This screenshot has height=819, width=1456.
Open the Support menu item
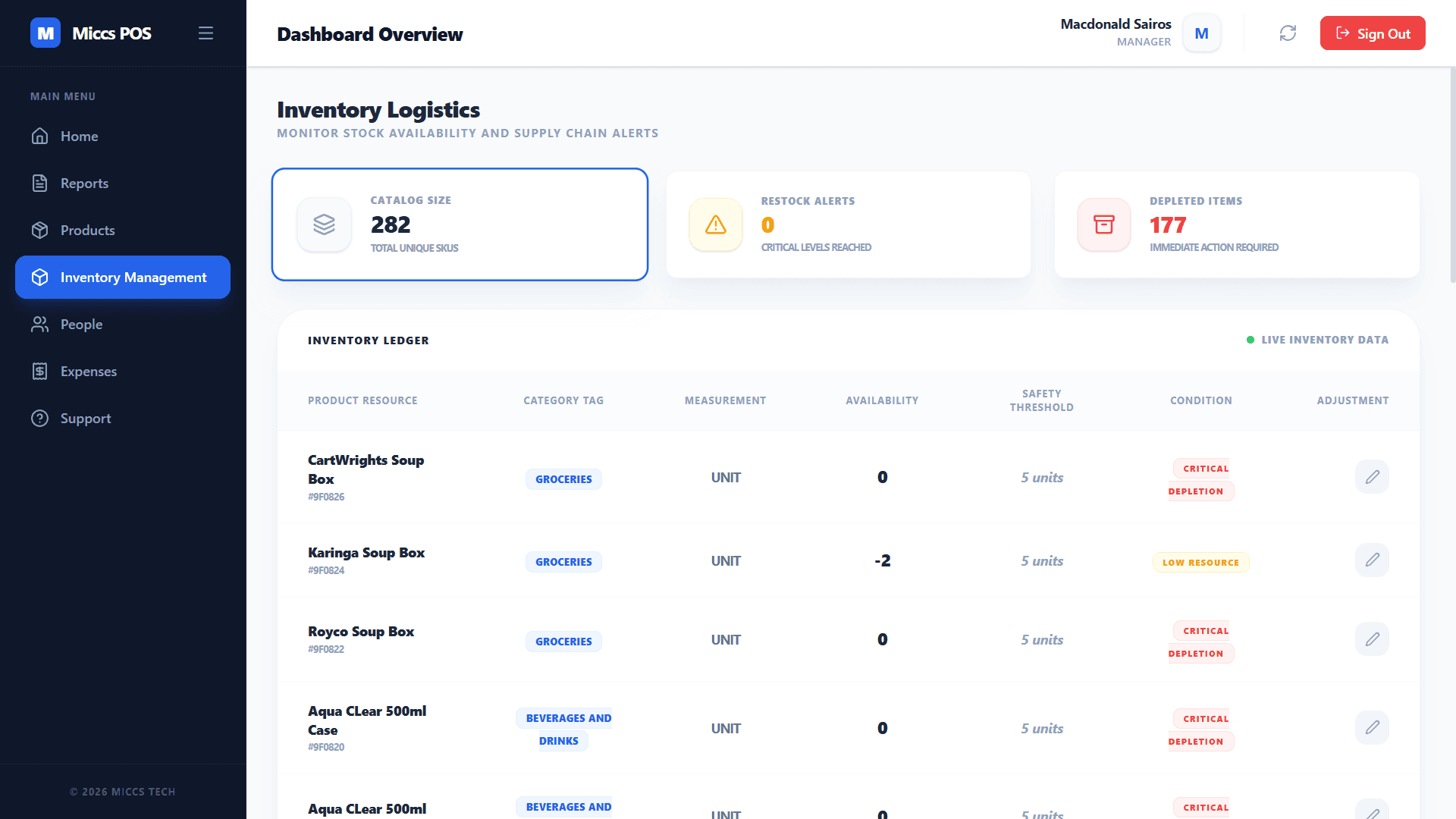click(x=85, y=419)
